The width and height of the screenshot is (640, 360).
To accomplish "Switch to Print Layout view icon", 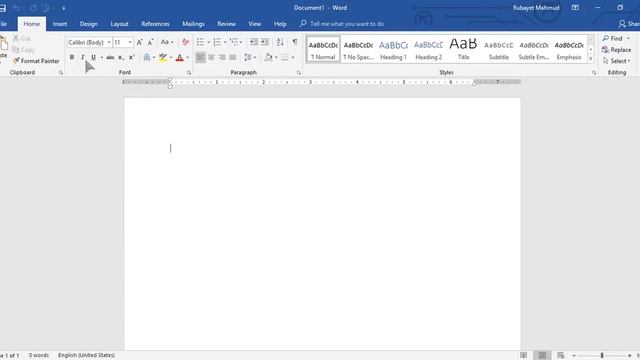I will tap(542, 356).
